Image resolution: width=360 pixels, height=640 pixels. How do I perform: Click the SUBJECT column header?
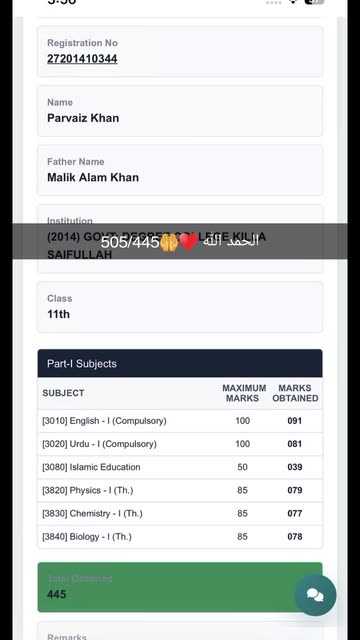(x=63, y=393)
